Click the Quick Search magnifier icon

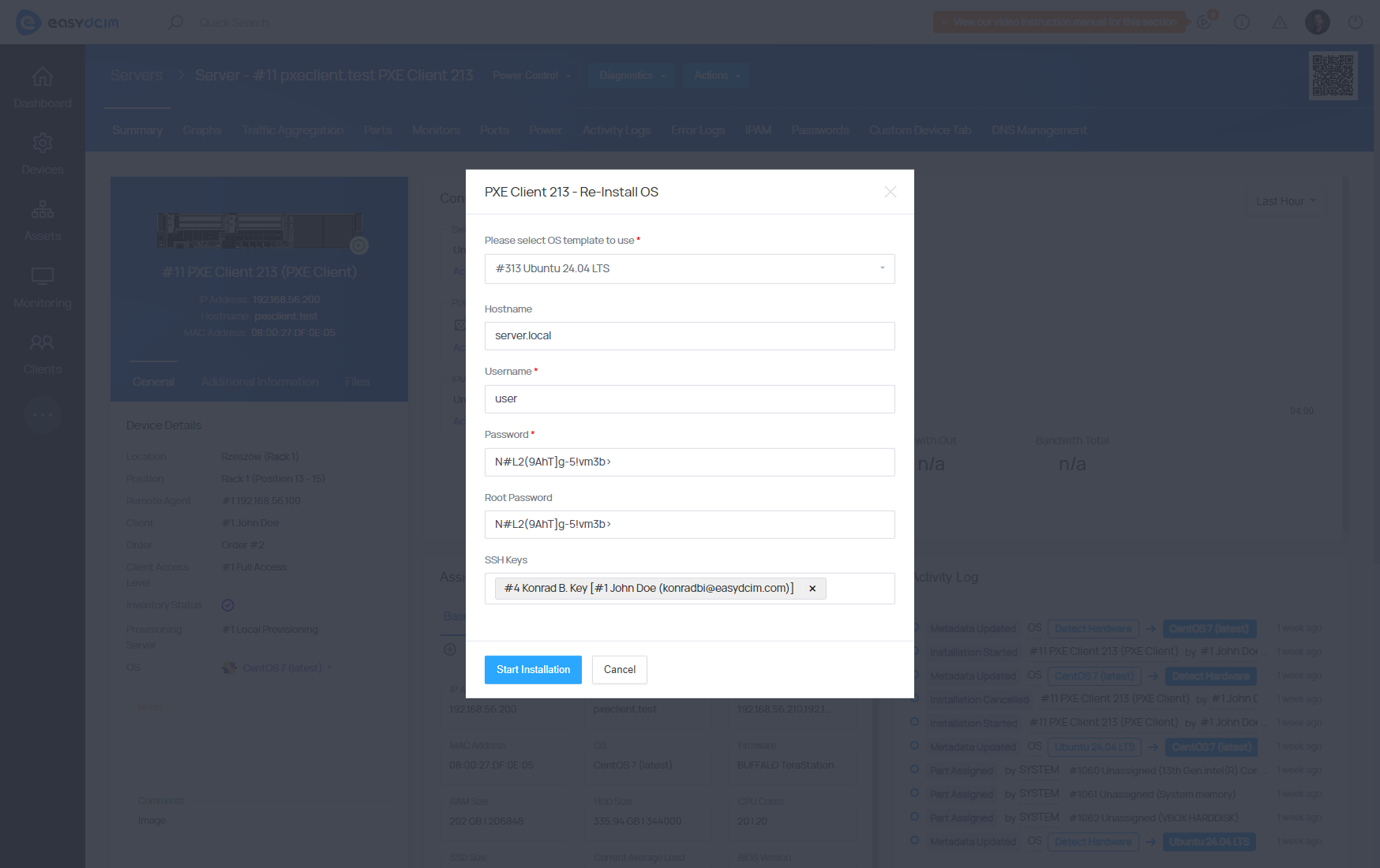[x=175, y=22]
